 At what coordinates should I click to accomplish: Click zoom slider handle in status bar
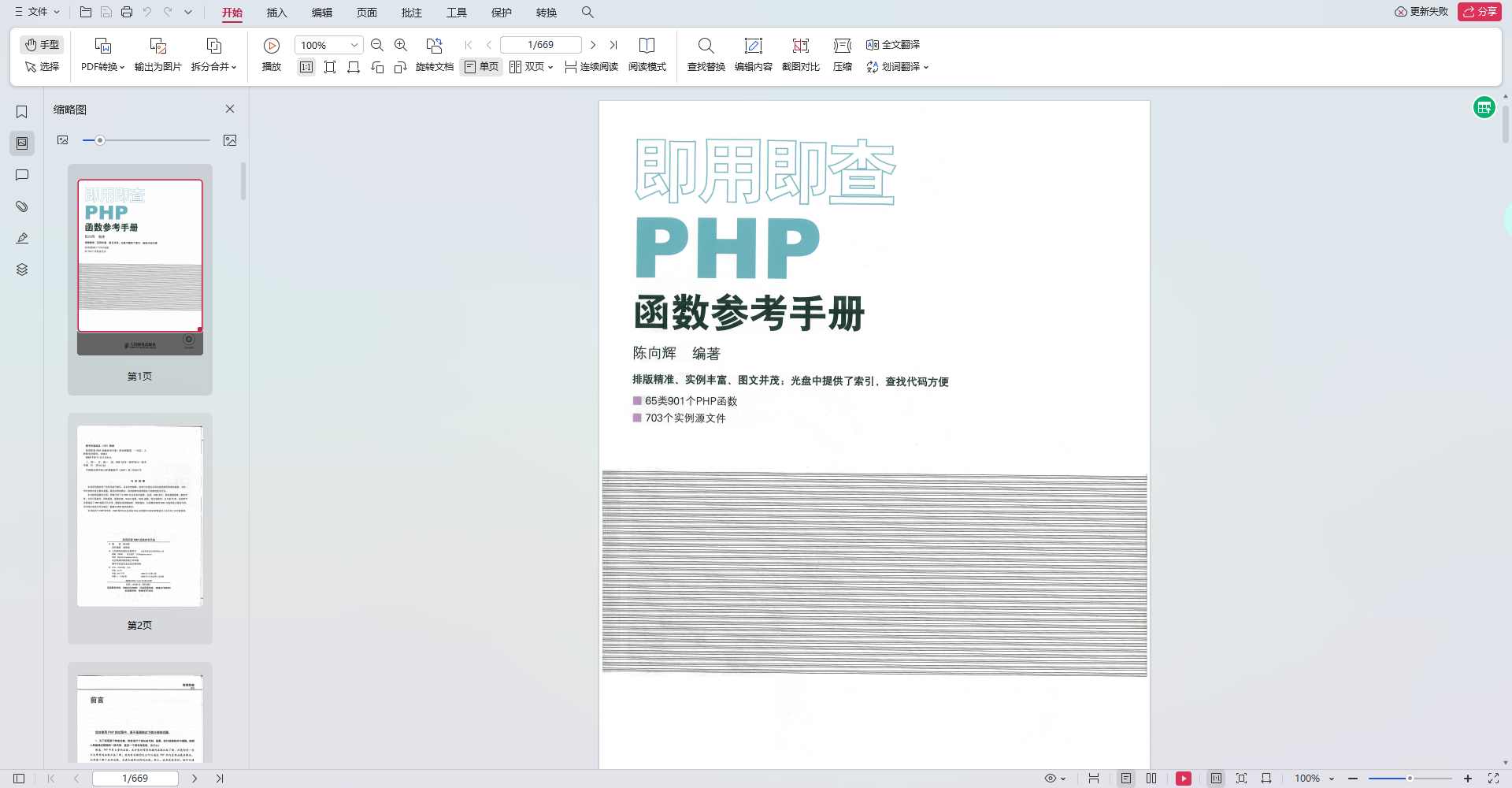pyautogui.click(x=1410, y=779)
